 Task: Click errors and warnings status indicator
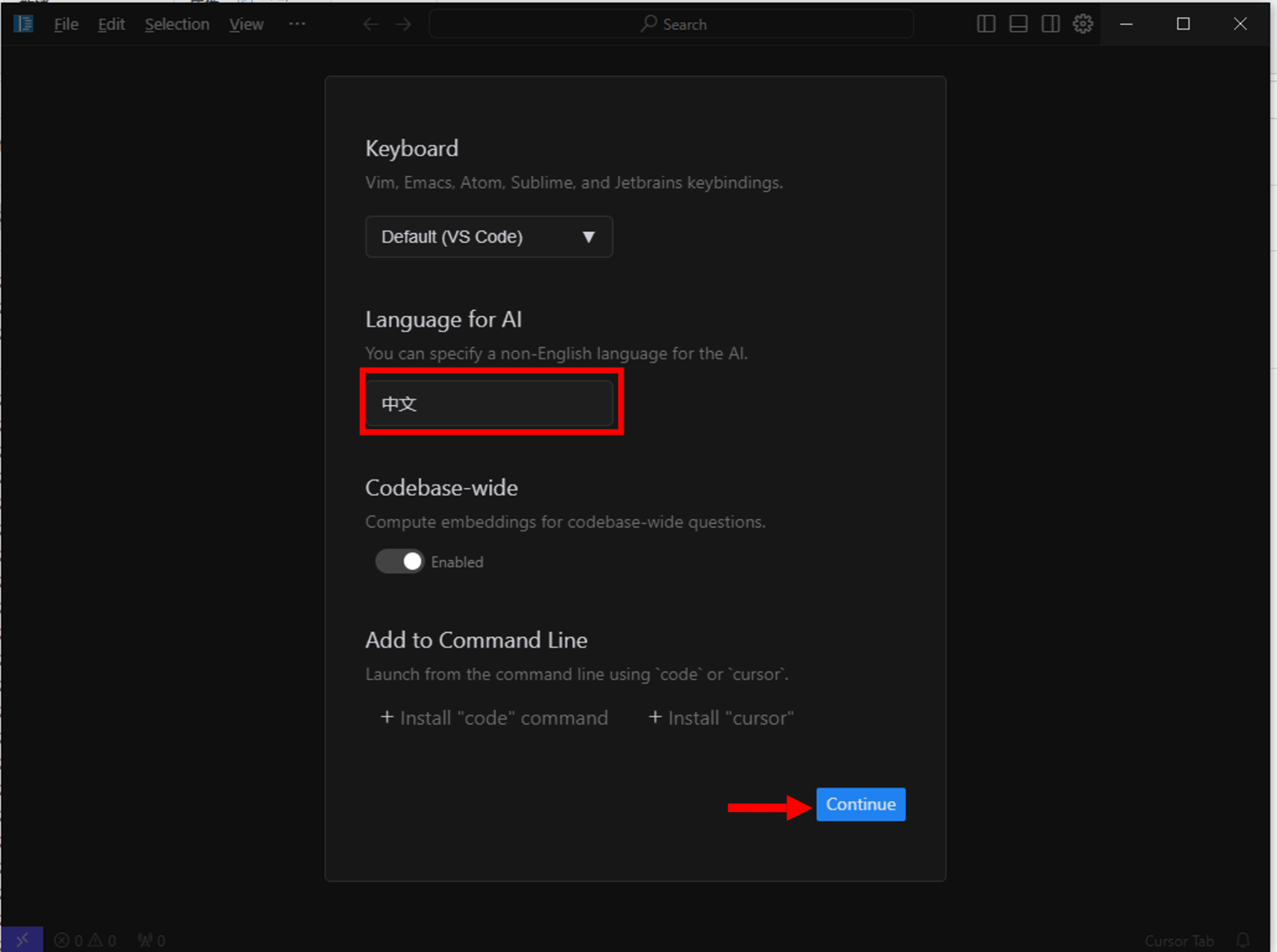pyautogui.click(x=85, y=941)
